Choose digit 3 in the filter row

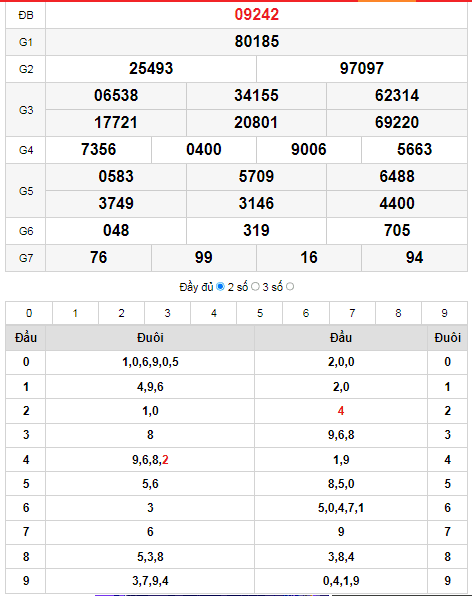(168, 313)
